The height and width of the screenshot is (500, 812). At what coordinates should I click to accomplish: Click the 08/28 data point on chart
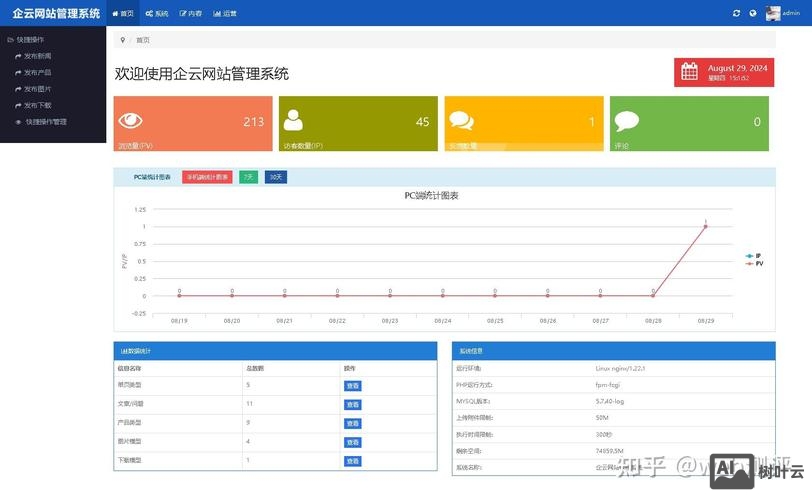pyautogui.click(x=653, y=296)
